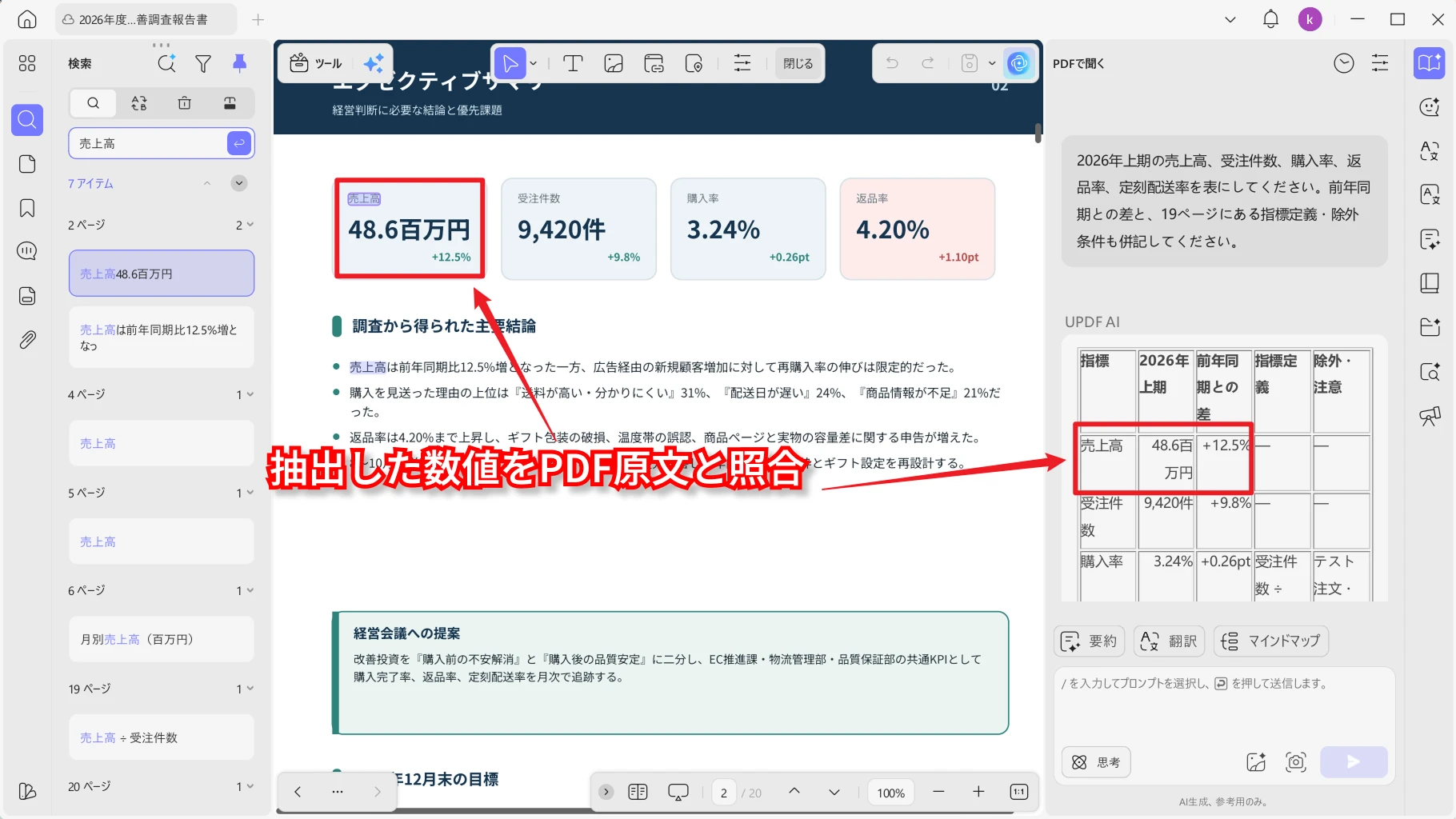This screenshot has height=819, width=1456.
Task: Select the link tool in toolbar
Action: click(x=654, y=63)
